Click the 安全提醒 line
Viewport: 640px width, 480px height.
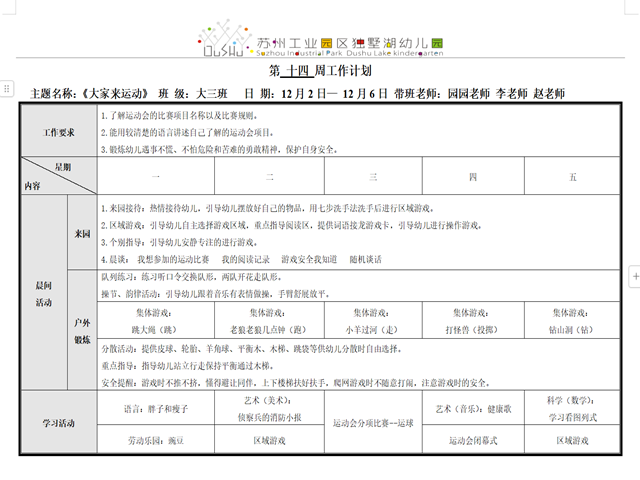click(296, 383)
